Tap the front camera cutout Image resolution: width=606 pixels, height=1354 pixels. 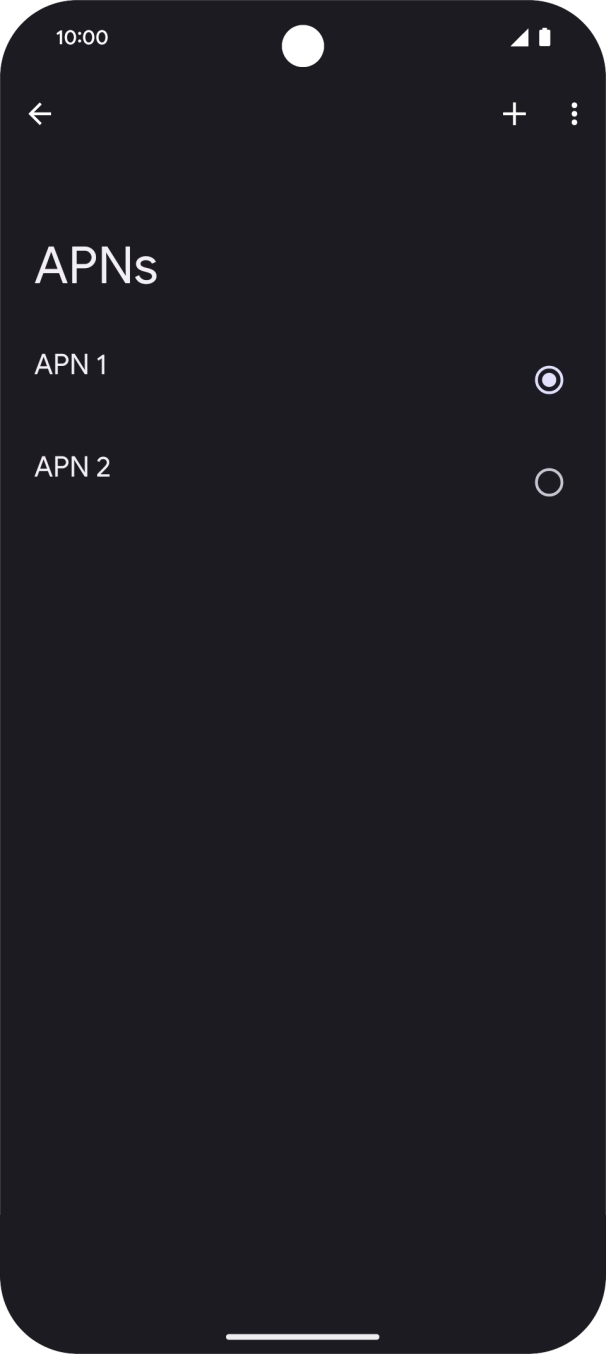coord(303,46)
